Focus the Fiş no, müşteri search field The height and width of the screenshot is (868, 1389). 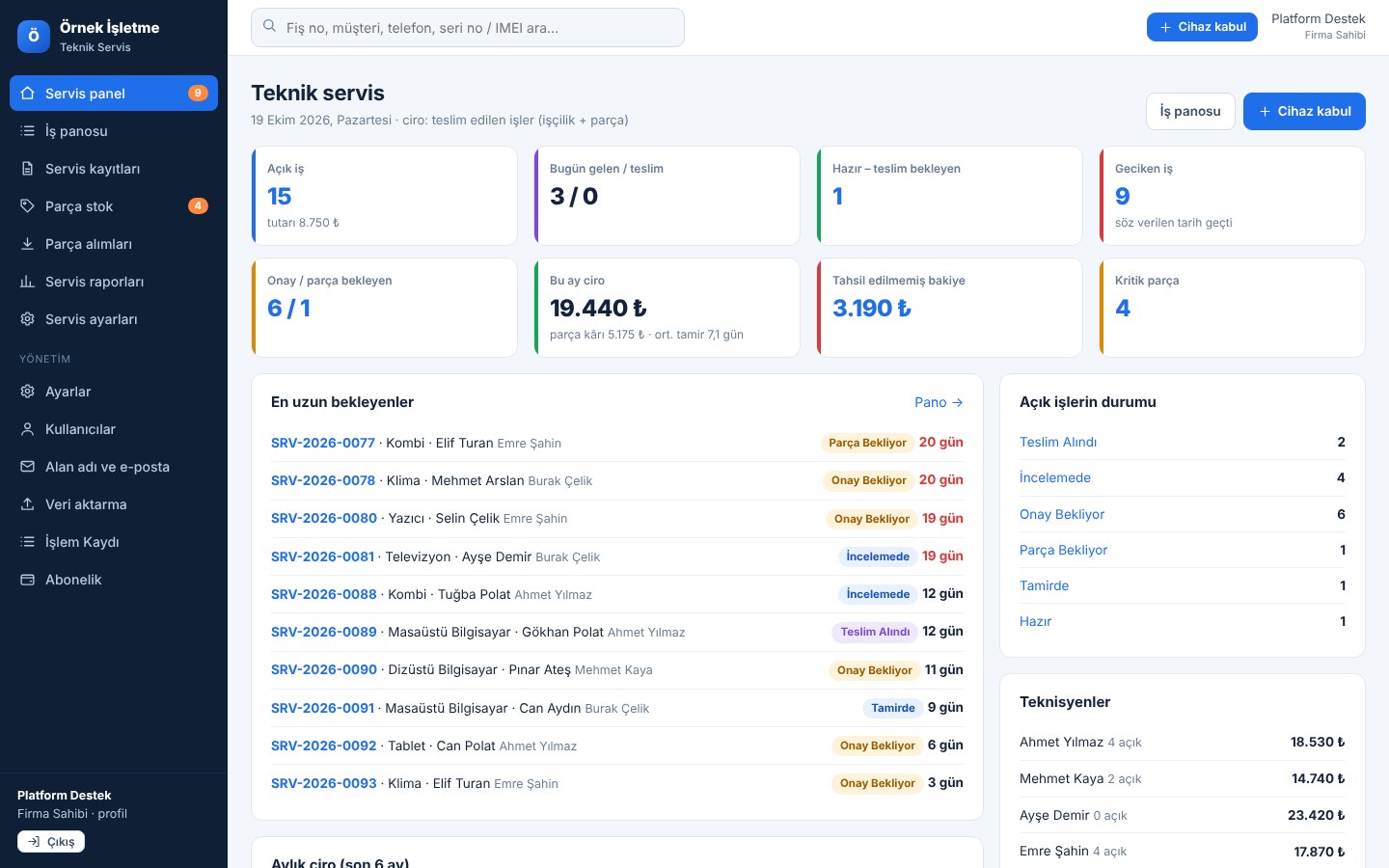point(468,28)
